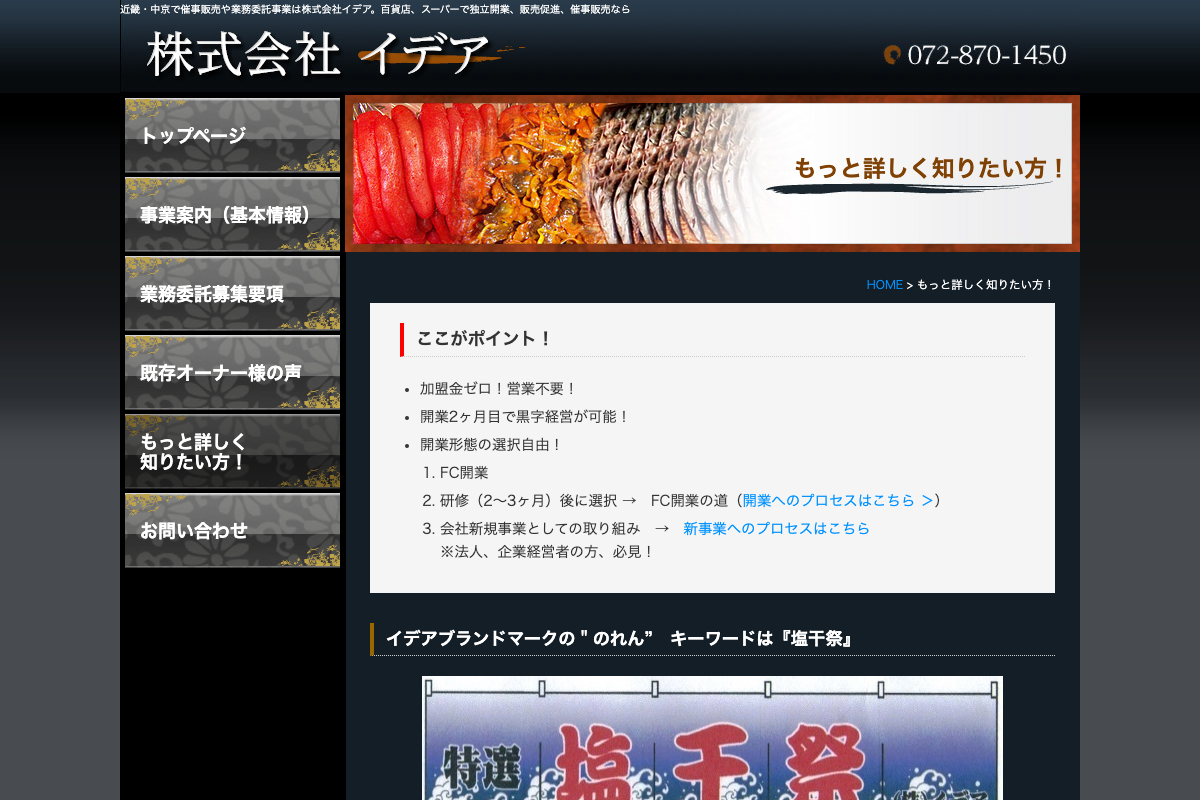Click the 株式会社イデア logo
The height and width of the screenshot is (800, 1200).
(335, 54)
